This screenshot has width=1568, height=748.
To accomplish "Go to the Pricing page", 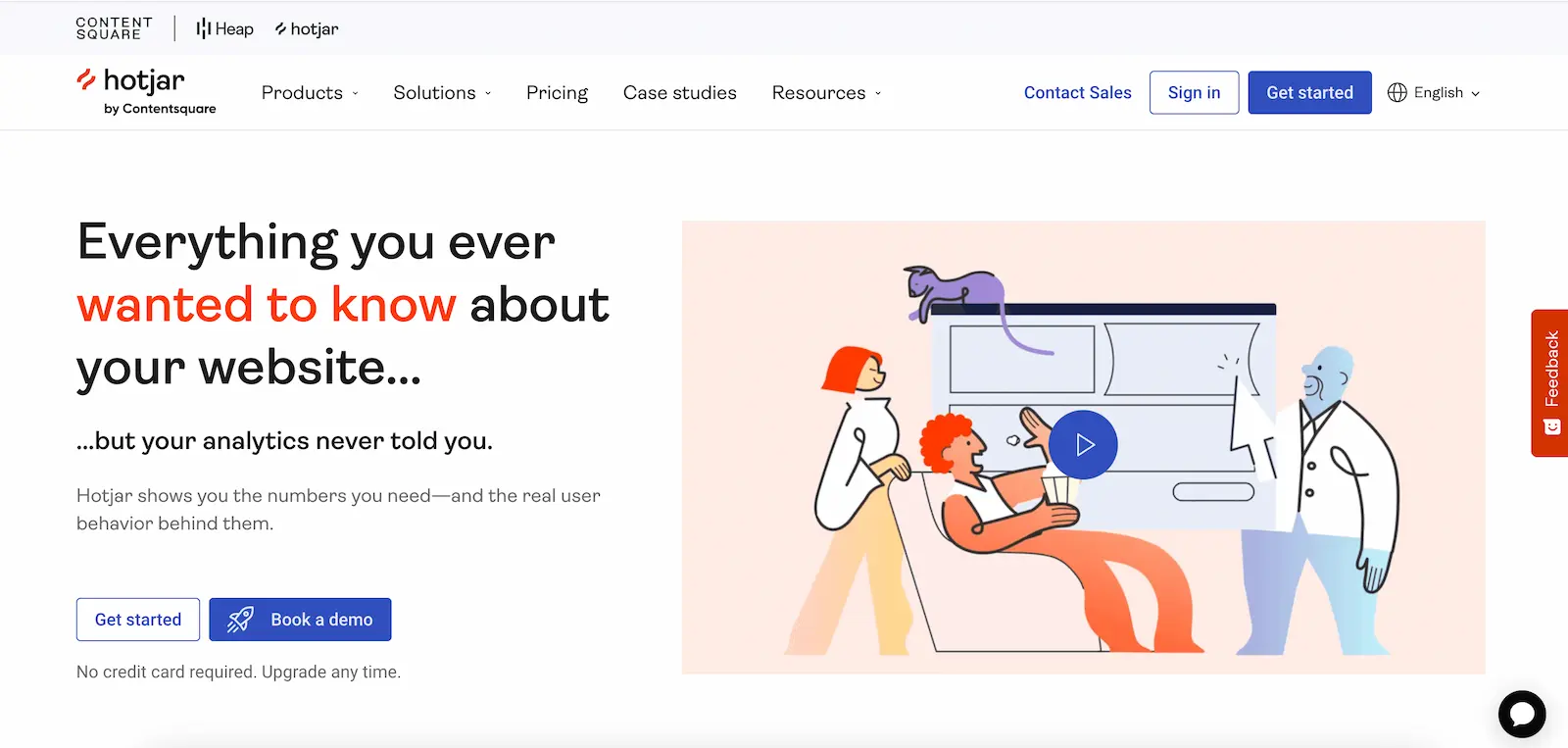I will 557,92.
